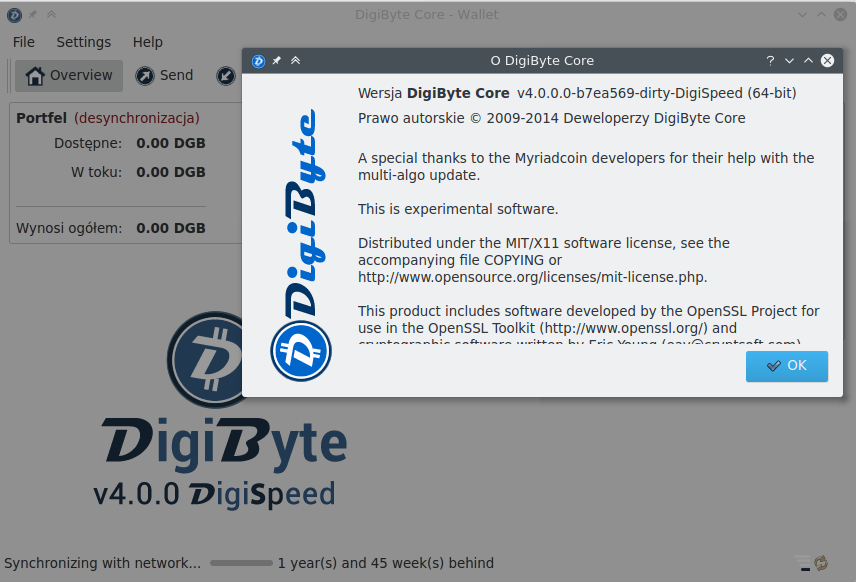856x582 pixels.
Task: Click the mit-license.php URL text
Action: tap(532, 277)
